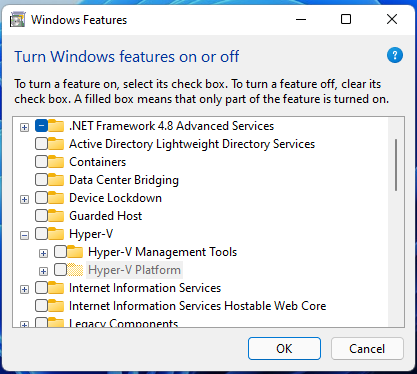417x374 pixels.
Task: Tick the Hyper-V Management Tools checkbox
Action: tap(60, 252)
